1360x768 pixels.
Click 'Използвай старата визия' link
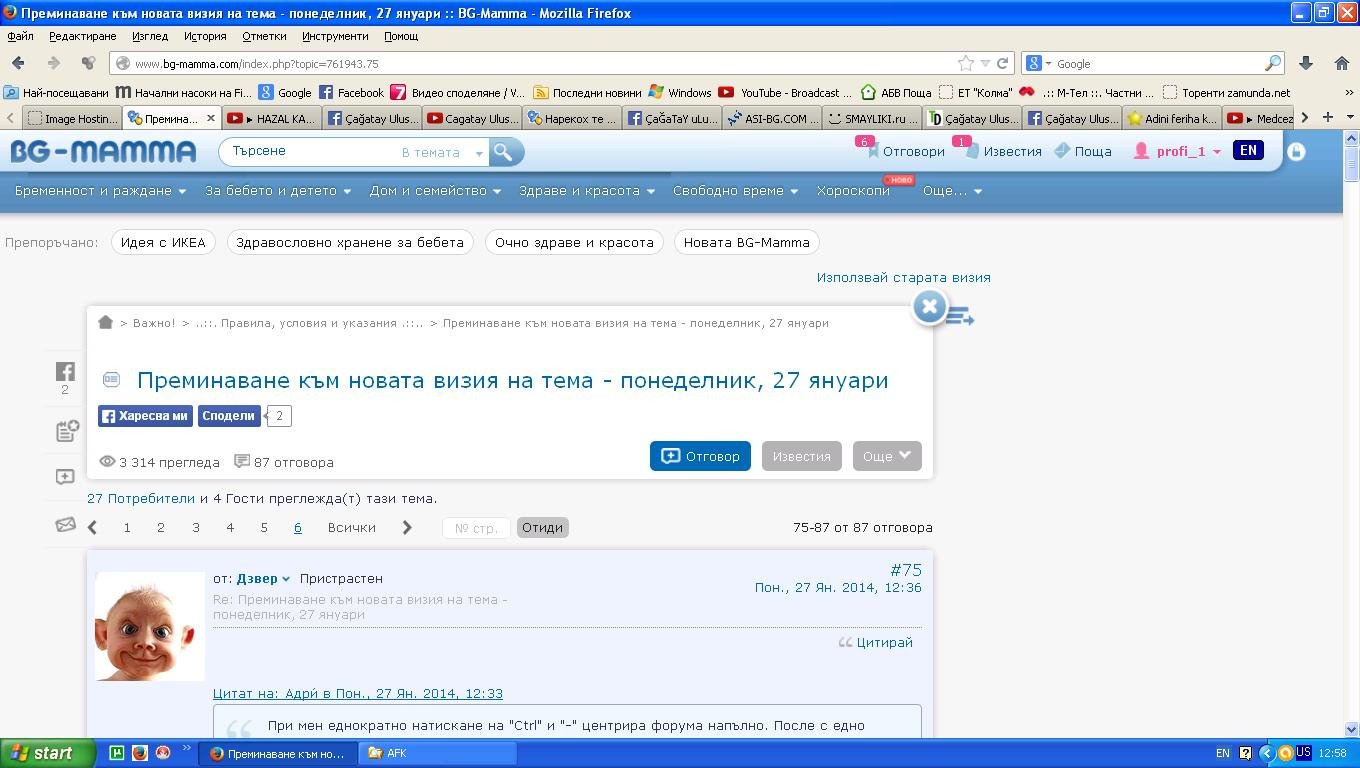point(903,278)
